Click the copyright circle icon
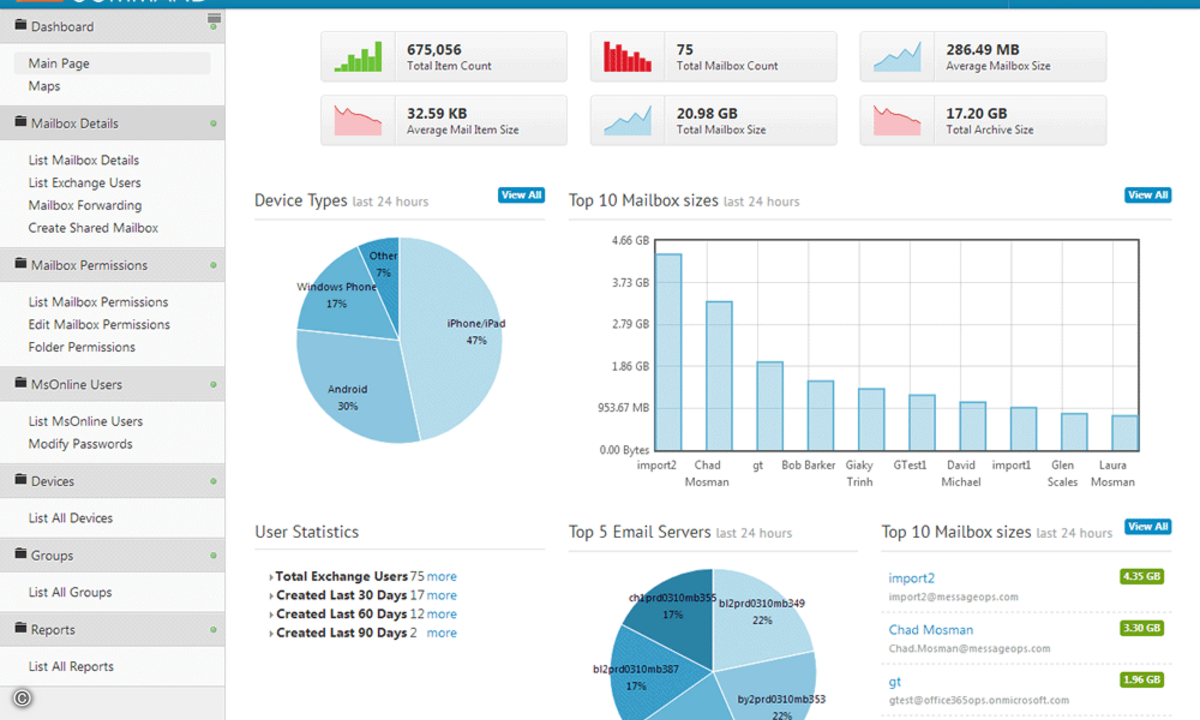The width and height of the screenshot is (1200, 720). click(22, 699)
